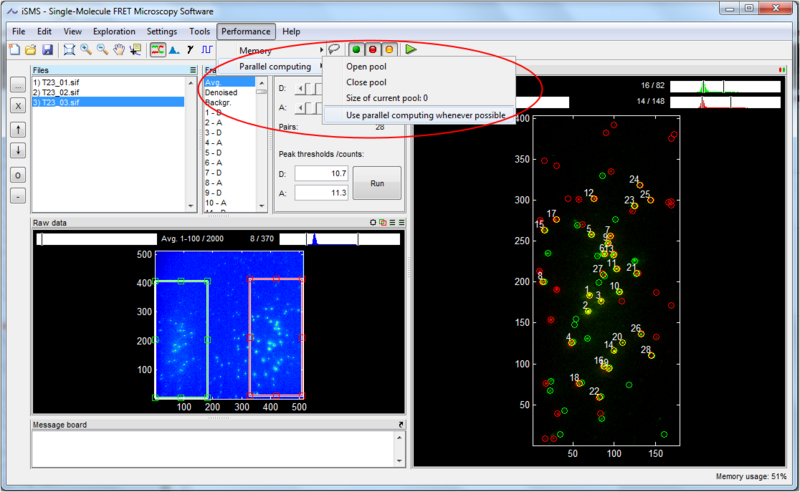Open the Files panel menu icon
Screen dimensions: 800x492
pyautogui.click(x=194, y=70)
